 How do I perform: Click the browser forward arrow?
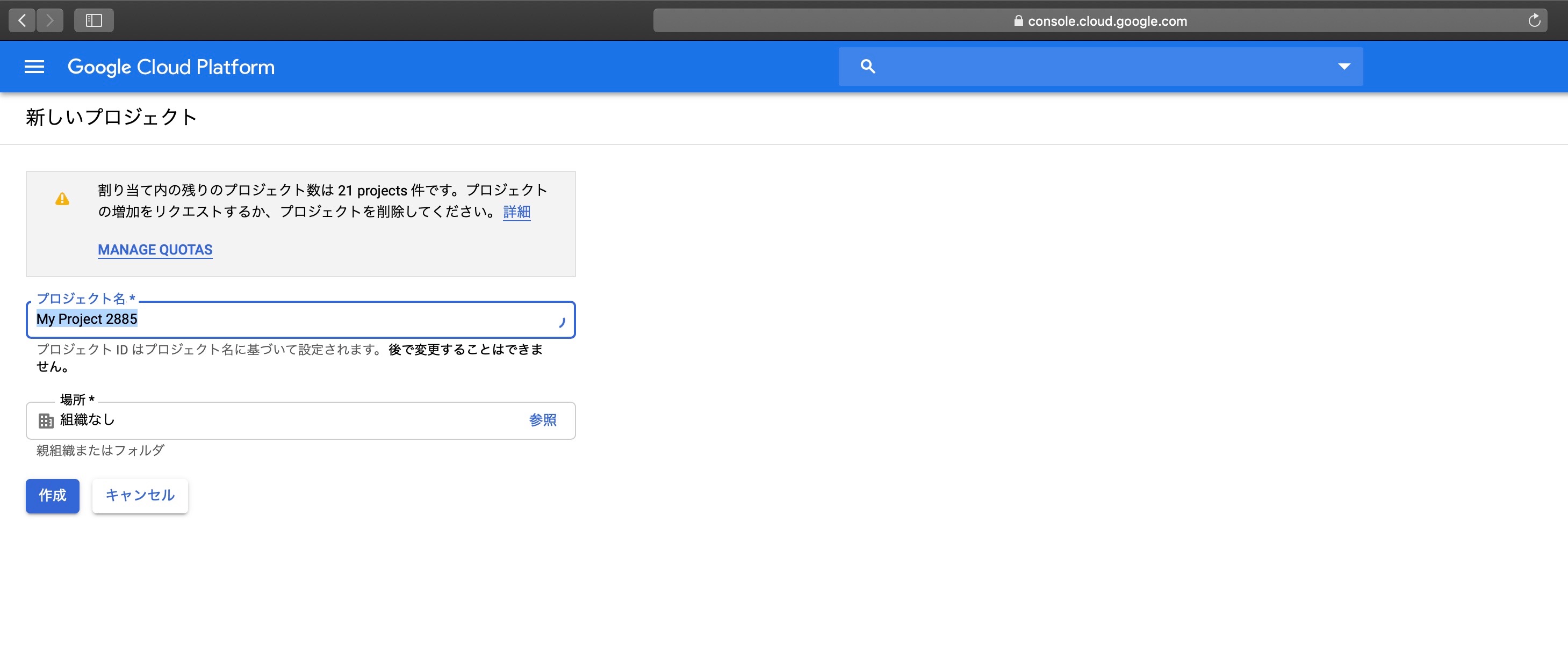pos(51,20)
